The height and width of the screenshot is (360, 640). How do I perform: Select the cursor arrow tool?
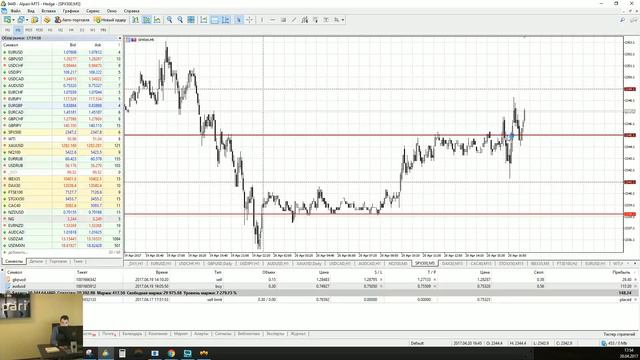click(239, 20)
